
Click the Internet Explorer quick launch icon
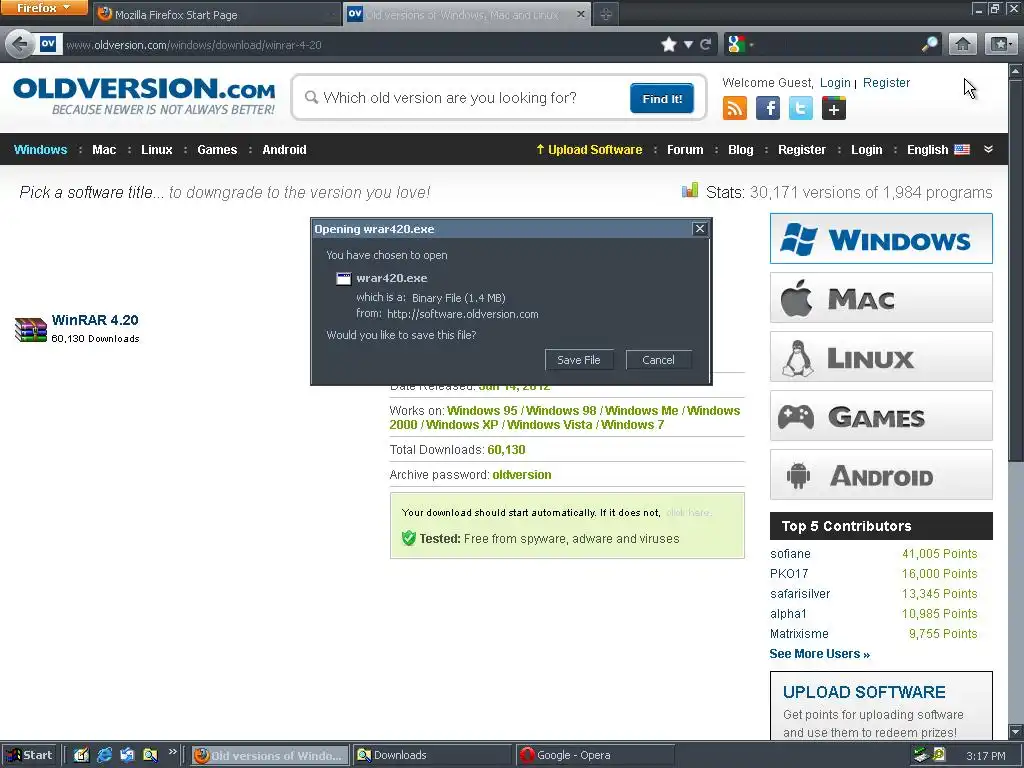[104, 755]
